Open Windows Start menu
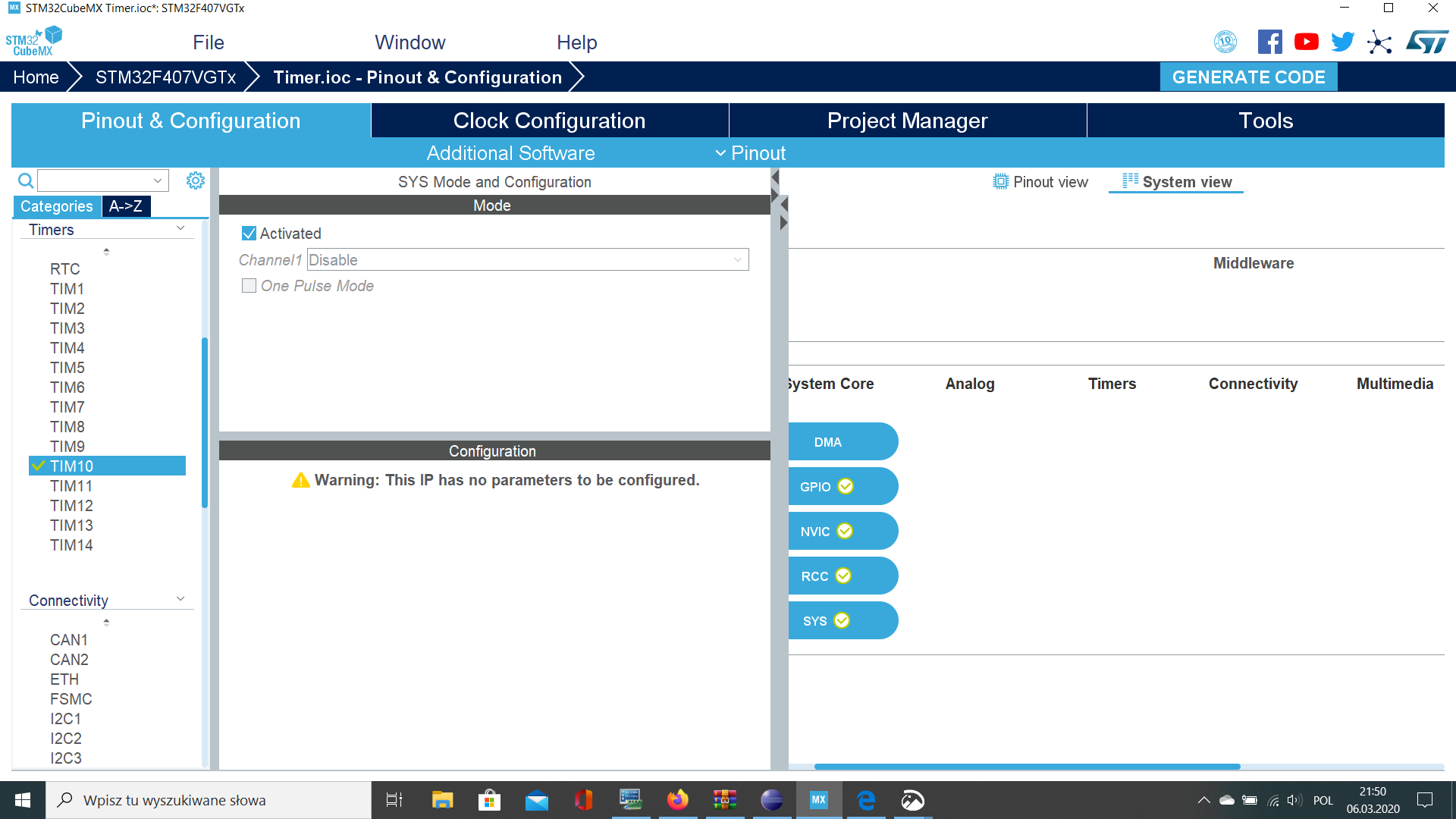The image size is (1456, 819). pos(23,800)
